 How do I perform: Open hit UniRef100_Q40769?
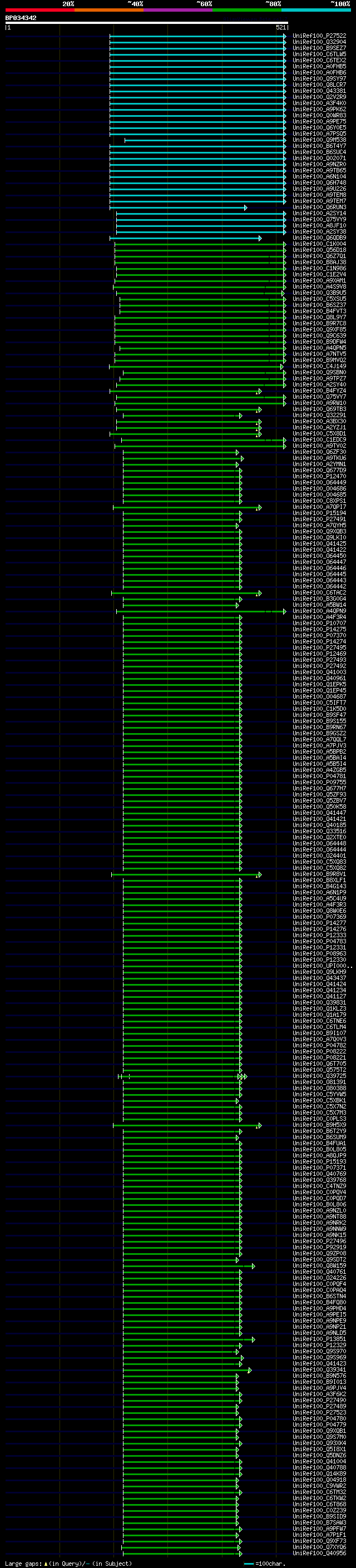click(319, 1174)
